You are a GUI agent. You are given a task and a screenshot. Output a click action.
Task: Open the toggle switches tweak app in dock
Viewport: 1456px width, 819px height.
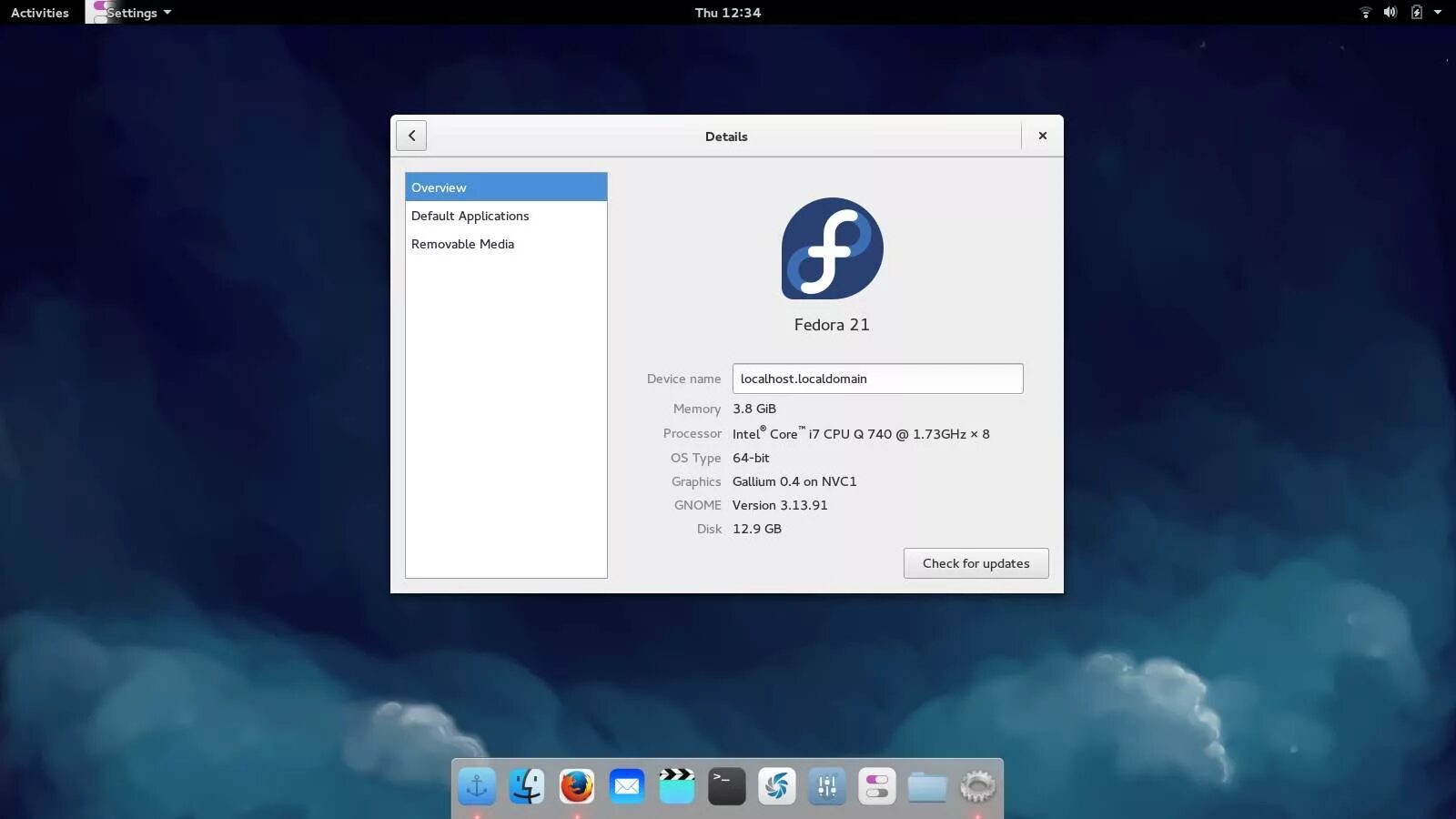tap(877, 786)
